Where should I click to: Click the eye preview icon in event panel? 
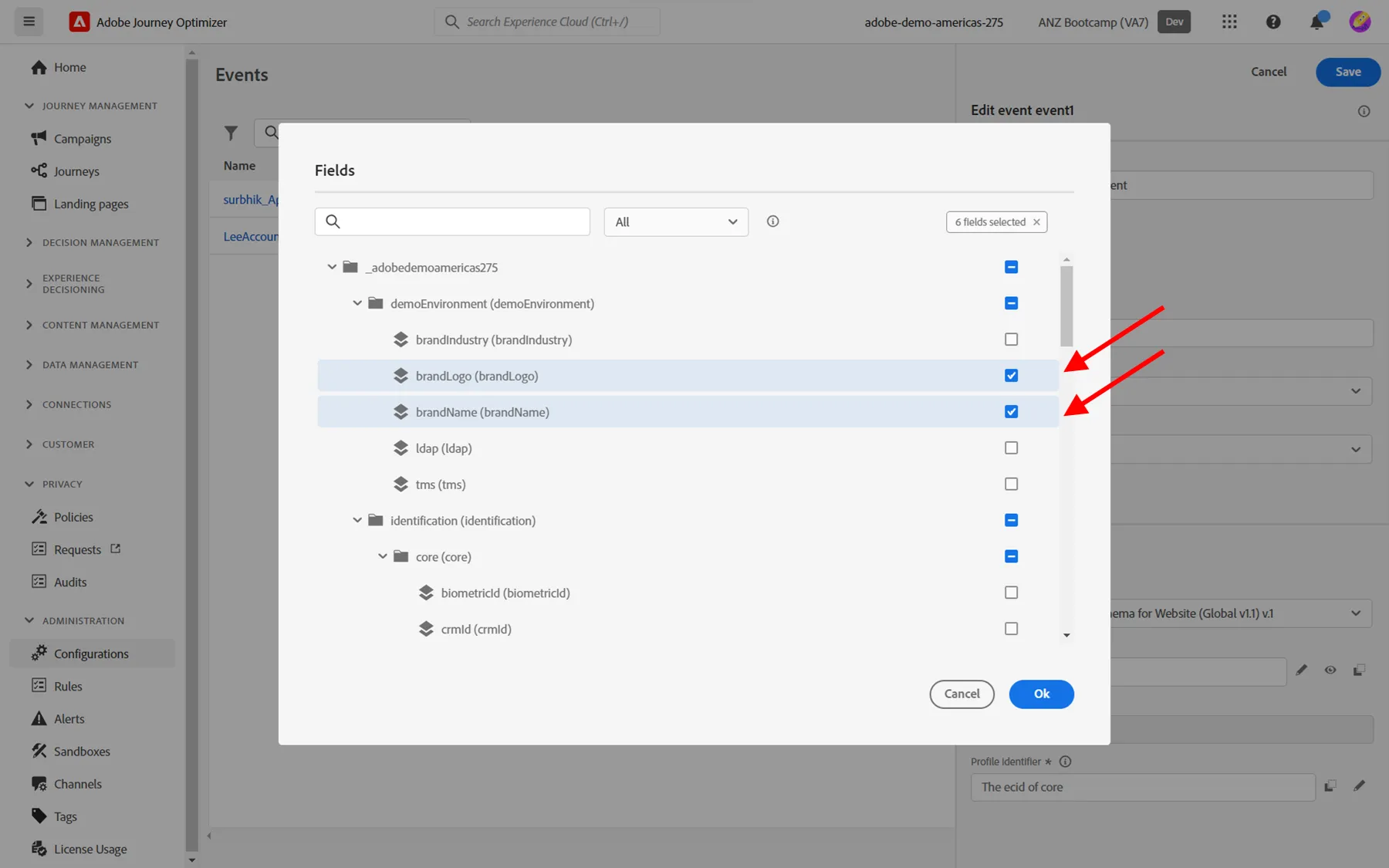click(x=1330, y=670)
